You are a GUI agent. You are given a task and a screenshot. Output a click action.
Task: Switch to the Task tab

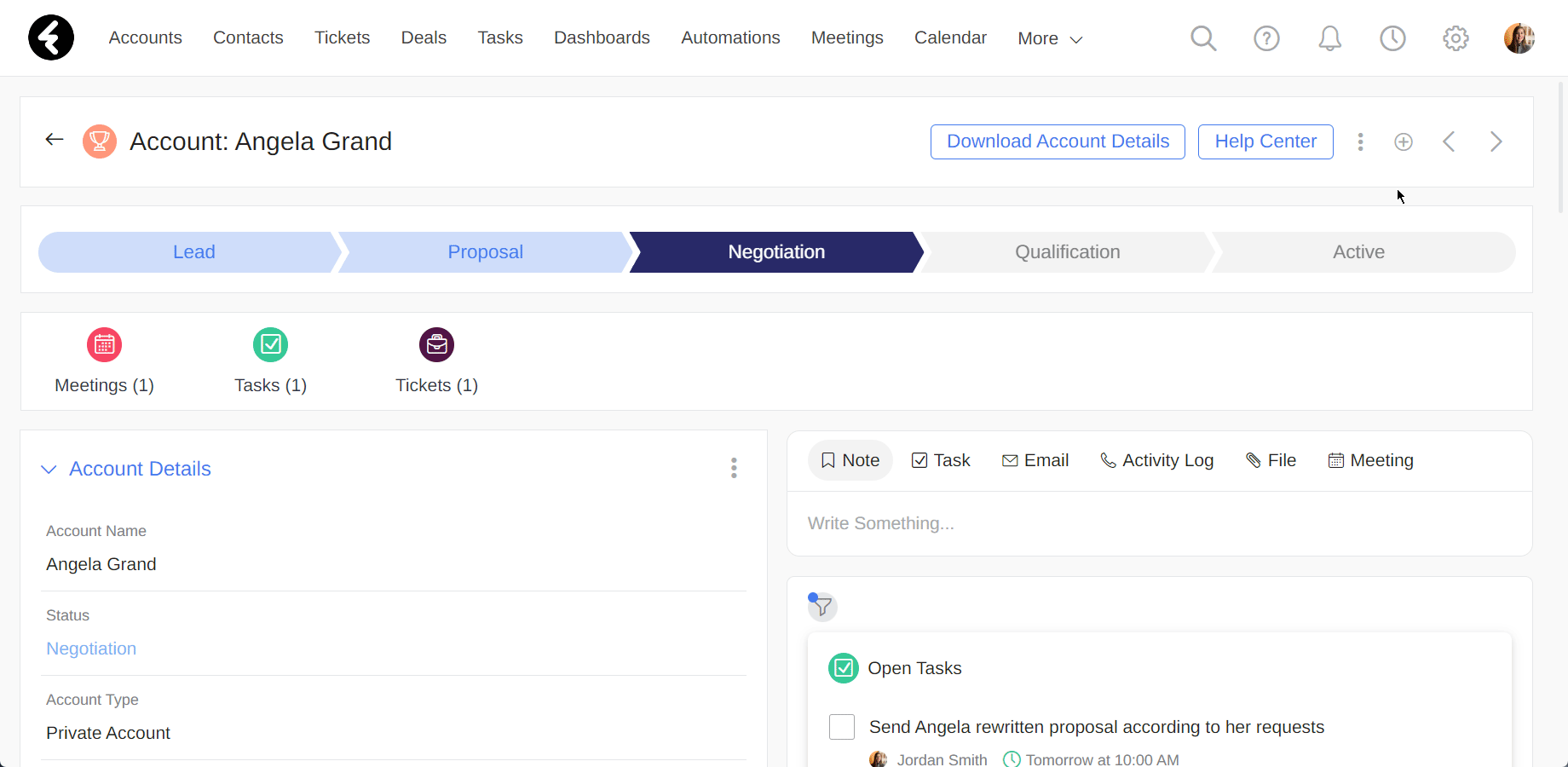(x=941, y=460)
